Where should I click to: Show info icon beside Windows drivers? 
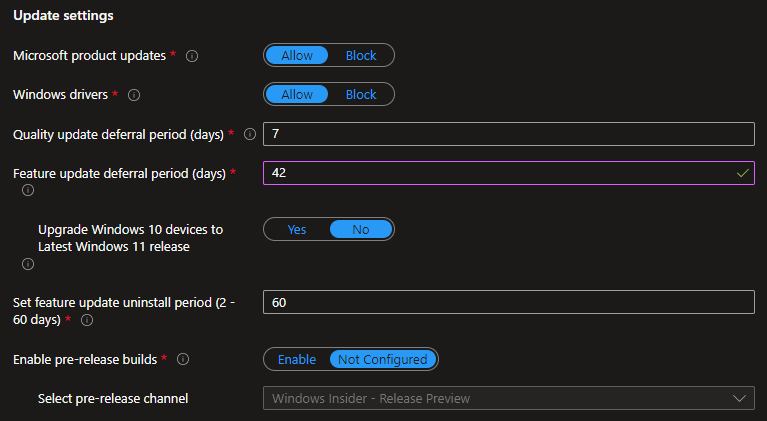[134, 95]
